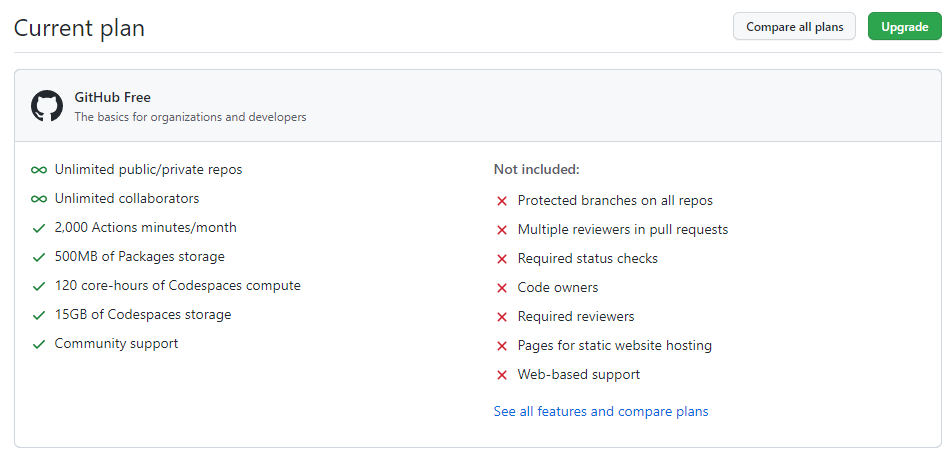
Task: Click 'Protected branches on all repos' text
Action: [x=615, y=200]
